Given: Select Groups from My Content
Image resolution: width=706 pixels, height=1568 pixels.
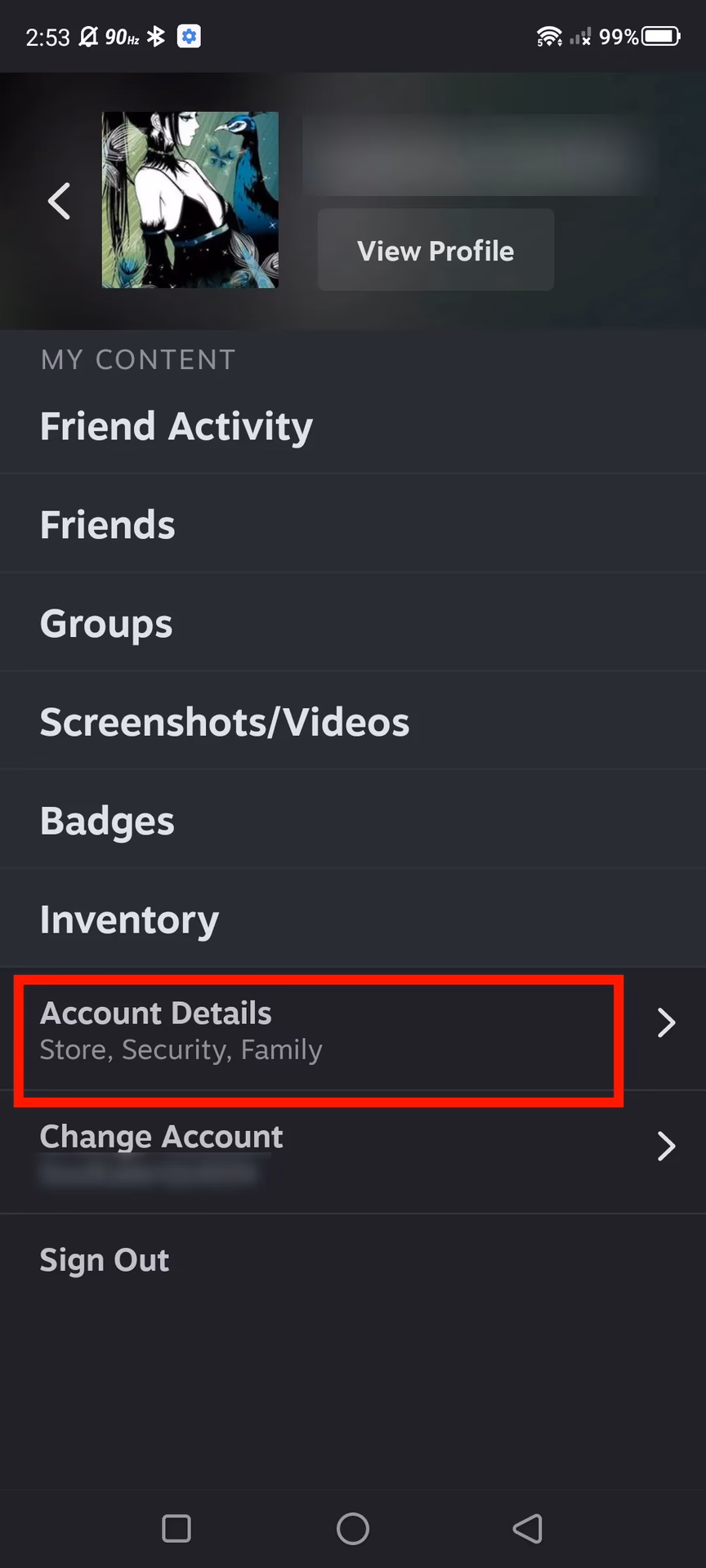Looking at the screenshot, I should (x=105, y=623).
